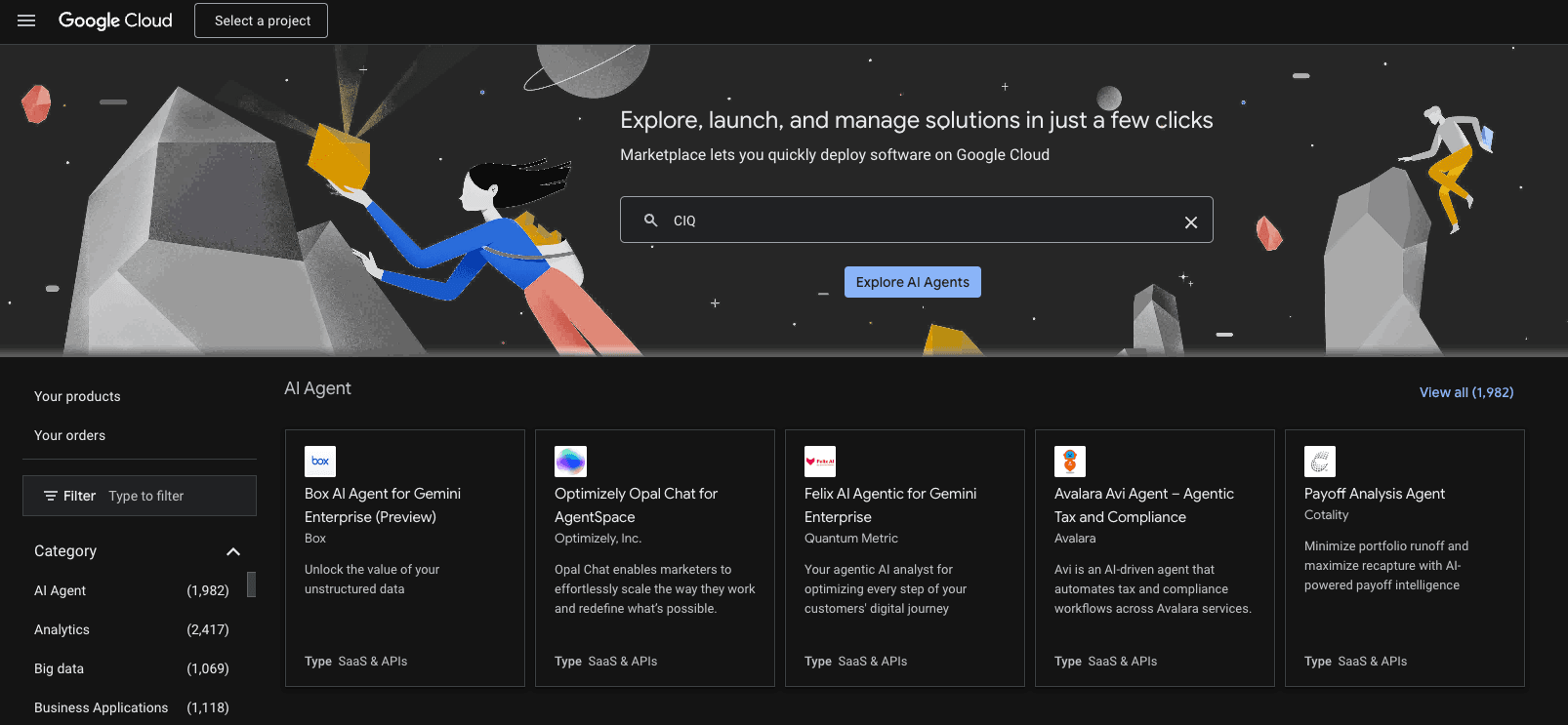Screen dimensions: 1568x725
Task: Click the Google Cloud logo
Action: (x=115, y=20)
